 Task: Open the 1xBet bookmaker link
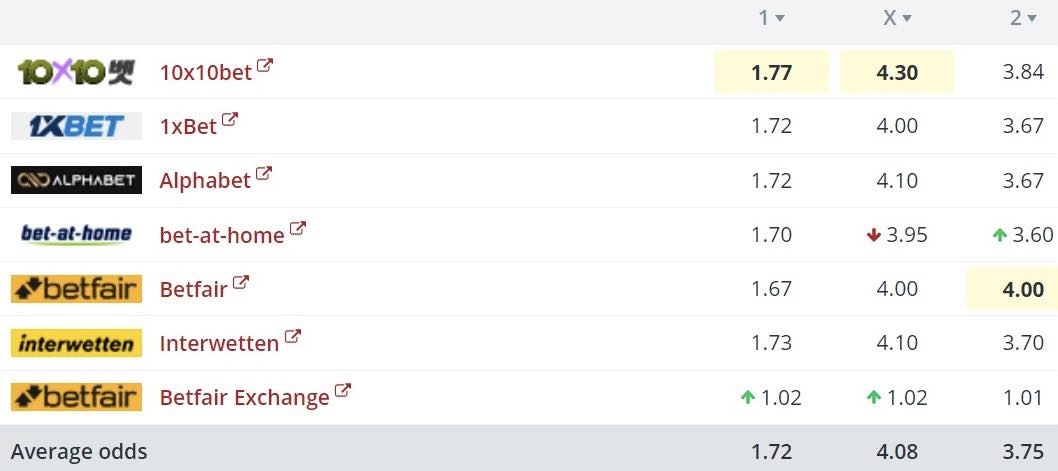pos(188,126)
